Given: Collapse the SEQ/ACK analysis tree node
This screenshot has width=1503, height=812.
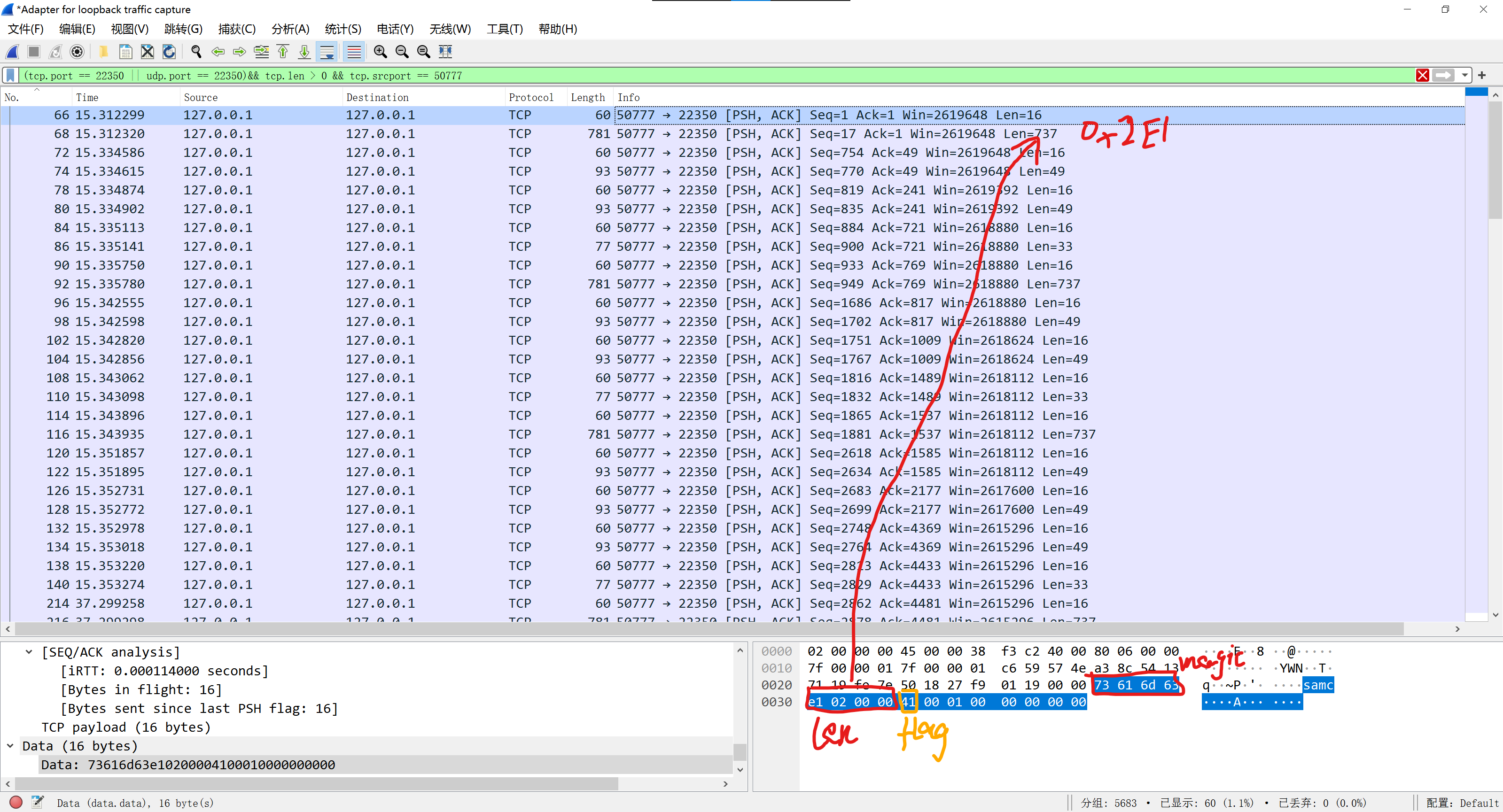Looking at the screenshot, I should click(x=29, y=651).
